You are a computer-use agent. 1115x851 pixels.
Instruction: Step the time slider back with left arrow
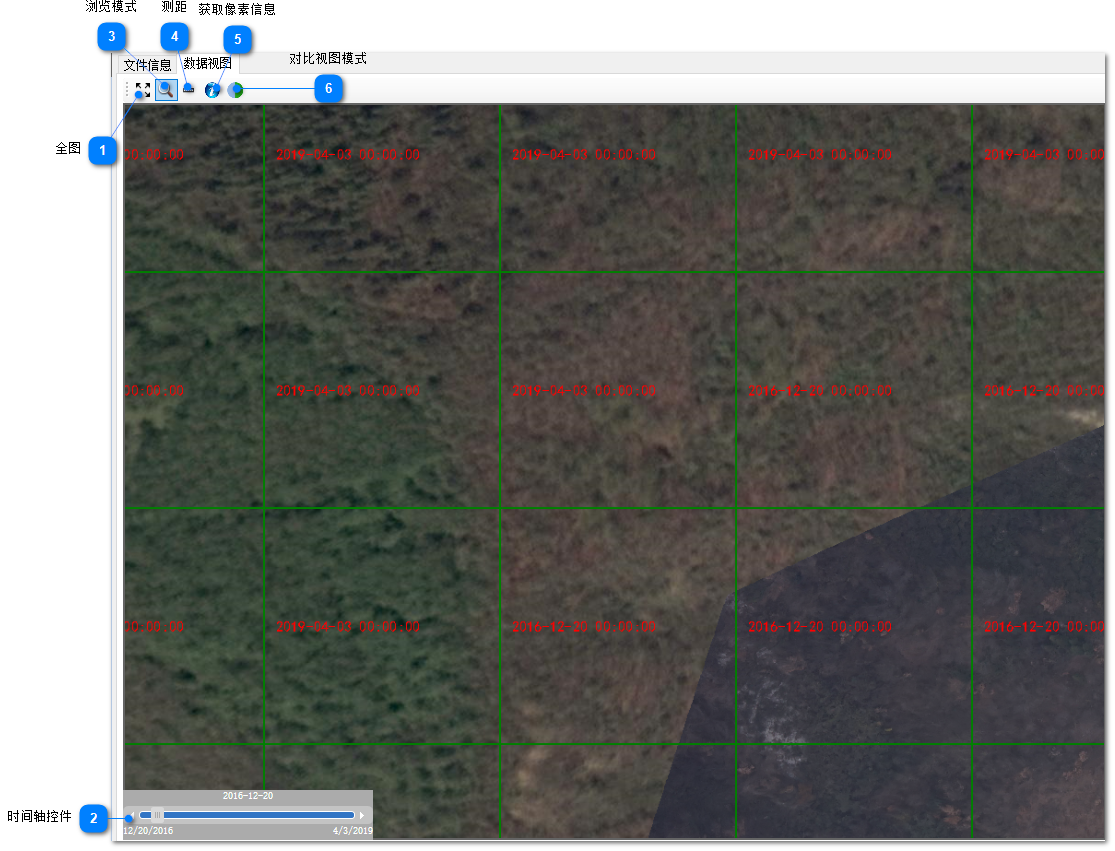132,815
